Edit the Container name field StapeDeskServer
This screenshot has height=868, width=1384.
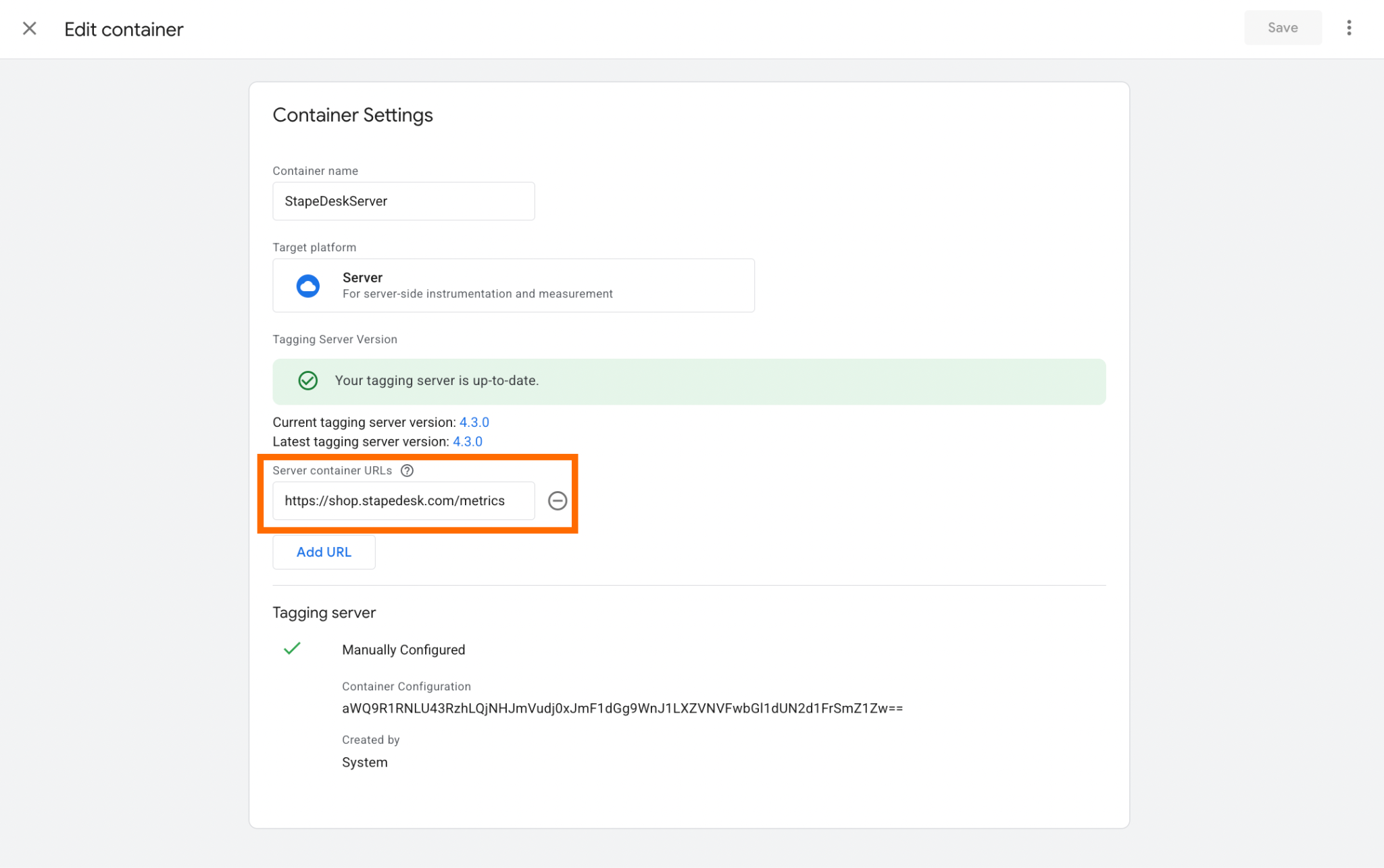(x=403, y=201)
